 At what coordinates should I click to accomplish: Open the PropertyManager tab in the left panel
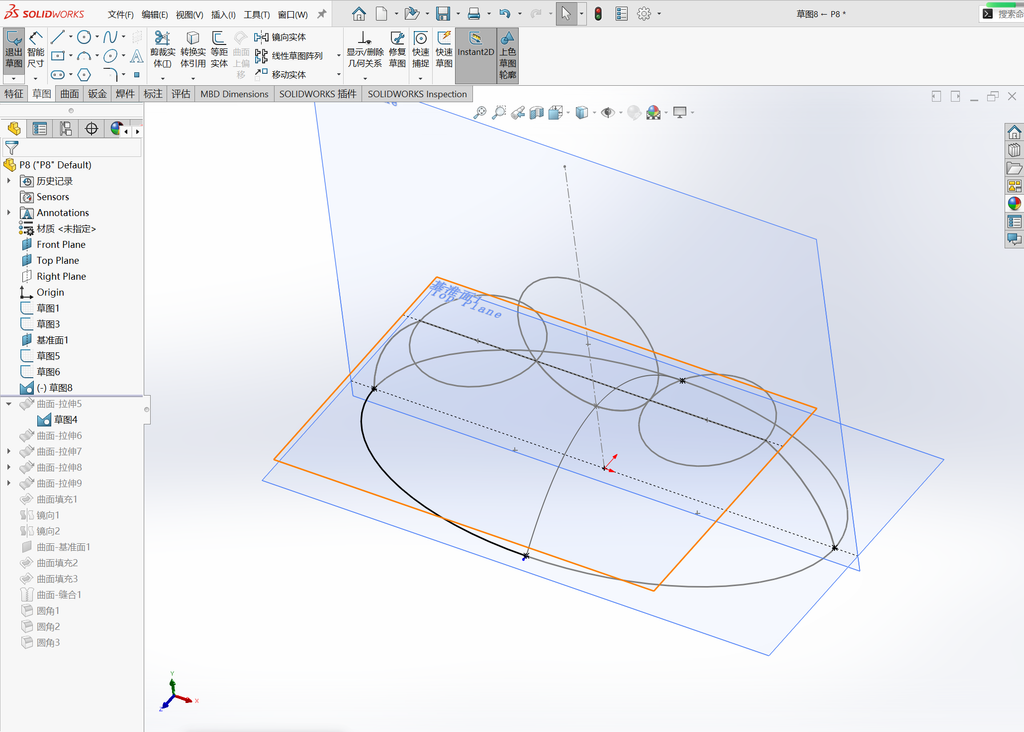coord(40,129)
